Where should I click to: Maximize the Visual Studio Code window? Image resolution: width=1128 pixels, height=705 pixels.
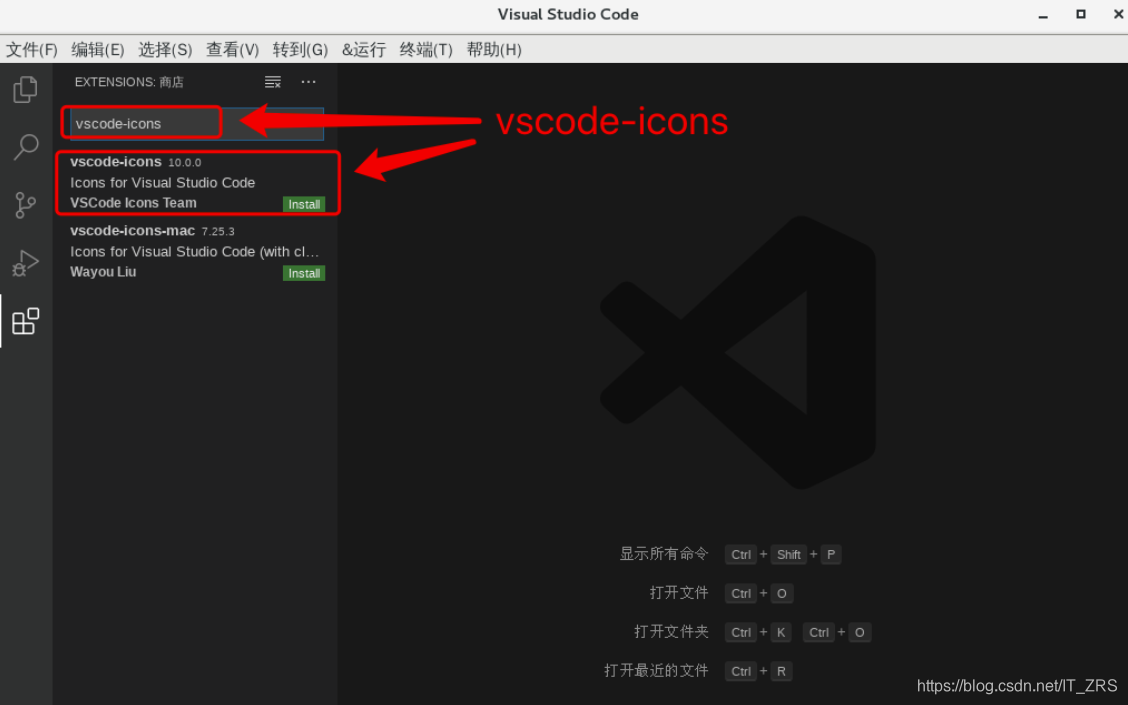tap(1081, 14)
